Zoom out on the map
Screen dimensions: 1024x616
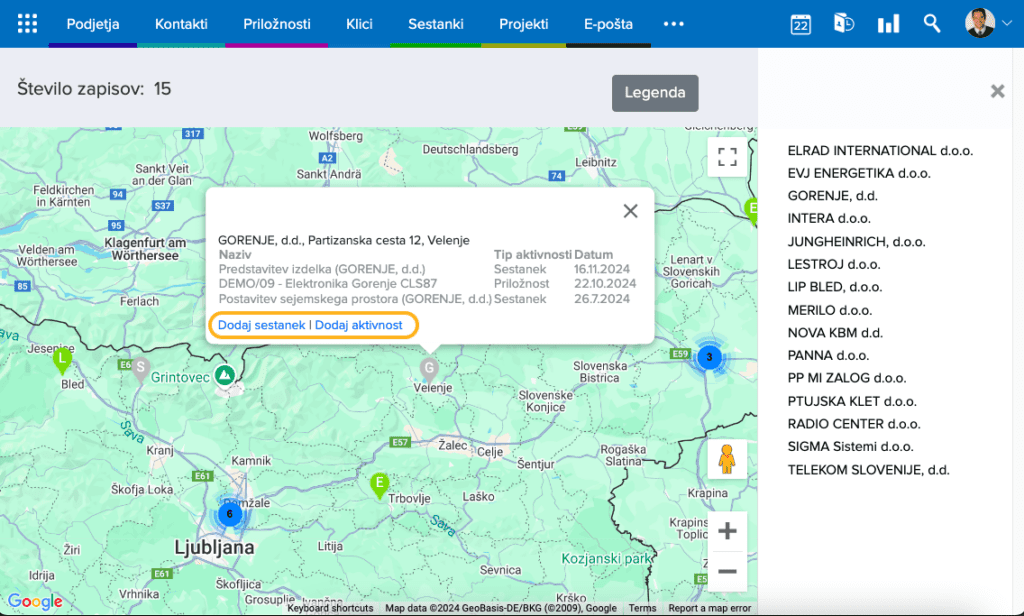[x=727, y=572]
